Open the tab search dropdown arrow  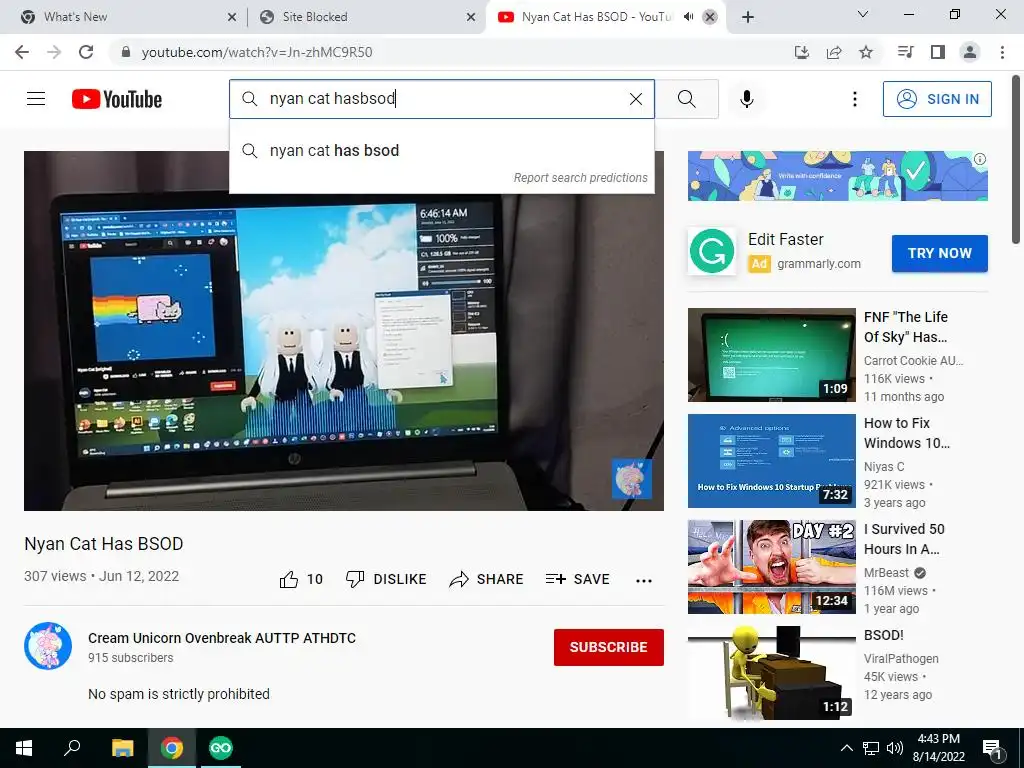(x=863, y=14)
